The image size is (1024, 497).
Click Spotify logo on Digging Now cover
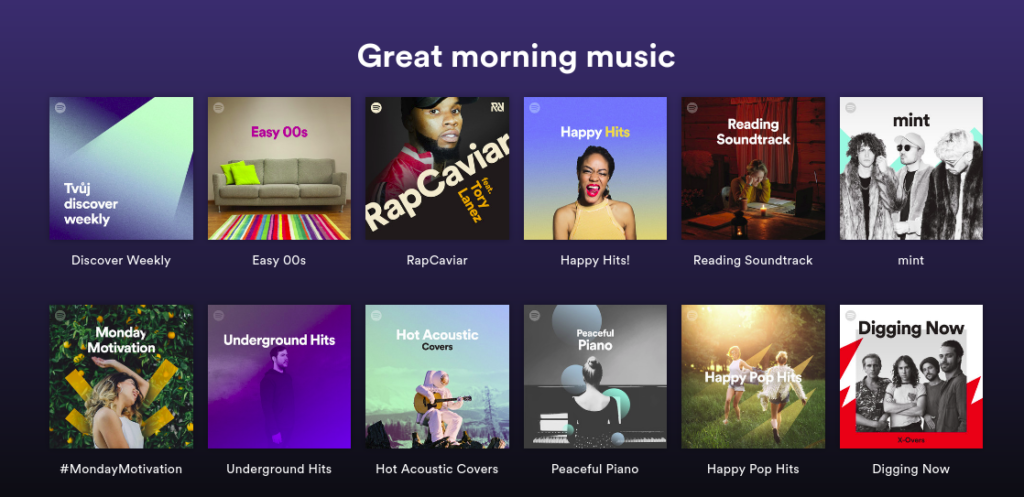pyautogui.click(x=850, y=315)
